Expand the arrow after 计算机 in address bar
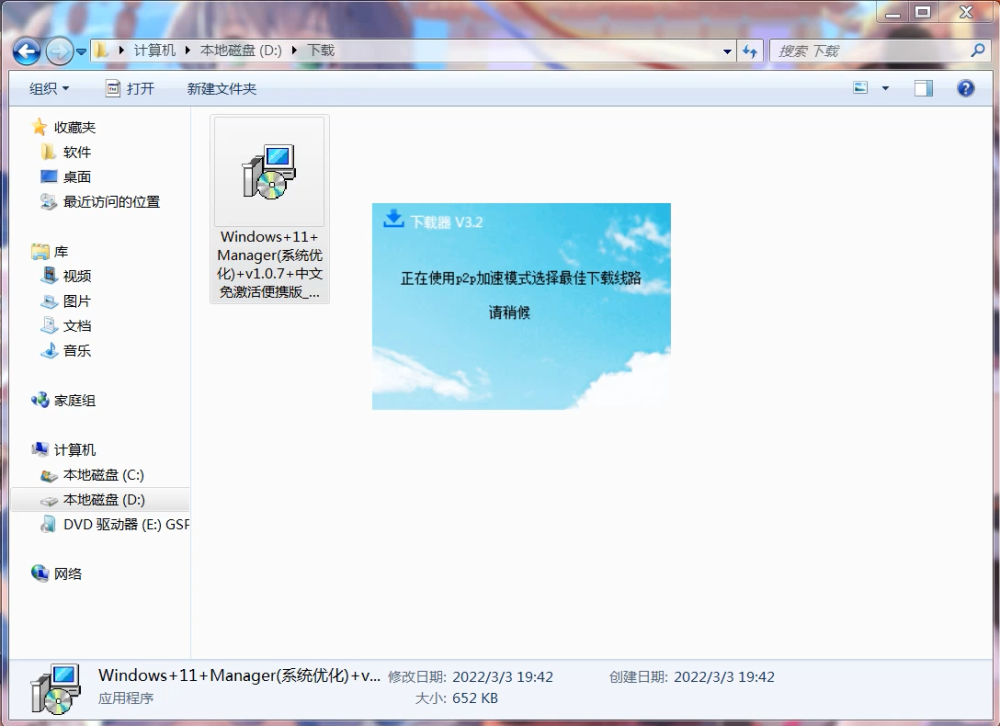The height and width of the screenshot is (726, 1000). tap(188, 50)
